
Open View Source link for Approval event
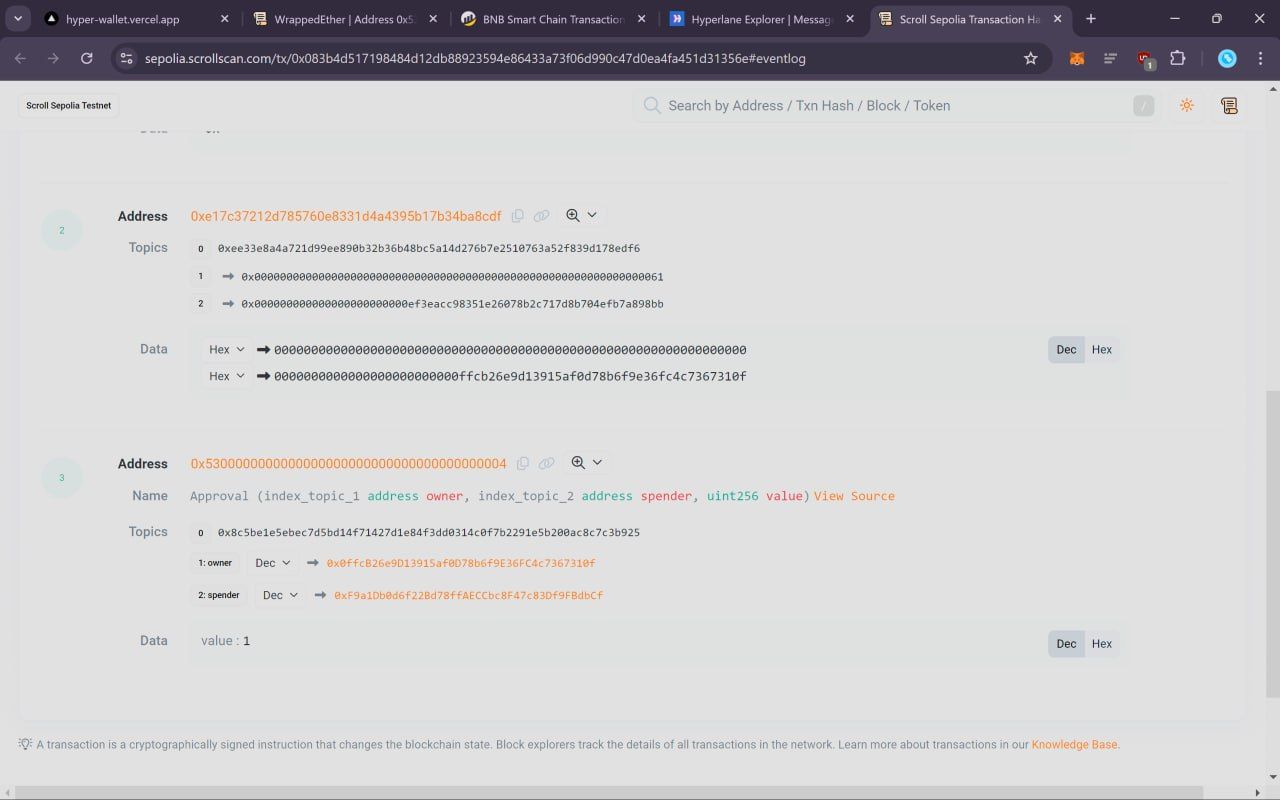click(854, 496)
